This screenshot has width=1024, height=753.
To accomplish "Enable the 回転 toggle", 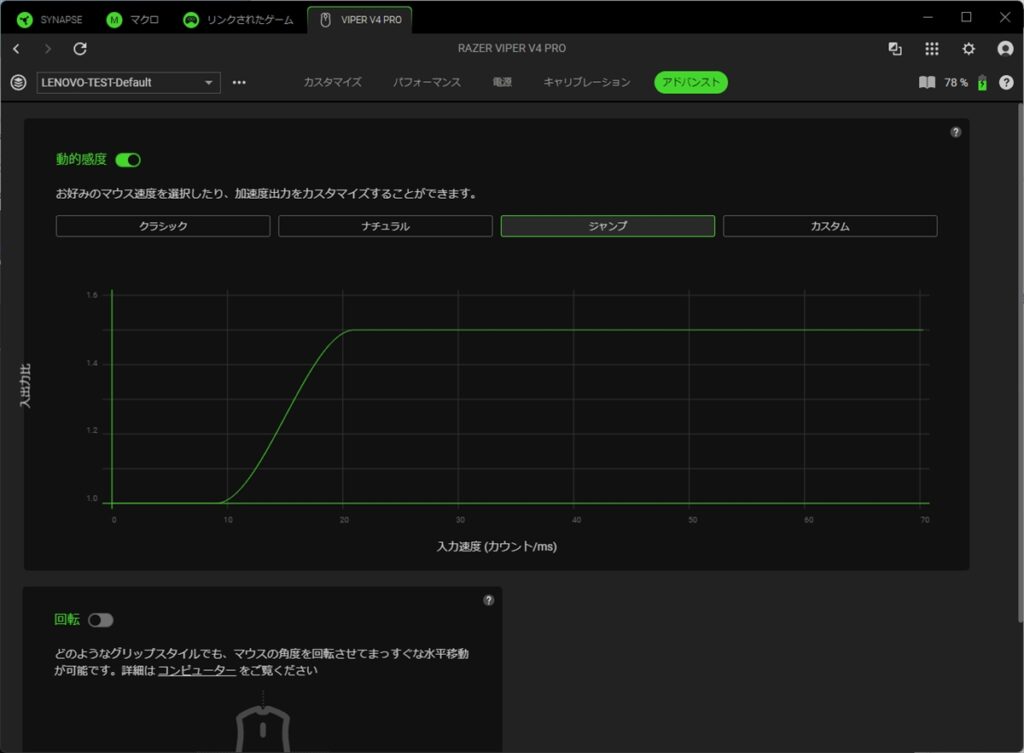I will coord(100,620).
